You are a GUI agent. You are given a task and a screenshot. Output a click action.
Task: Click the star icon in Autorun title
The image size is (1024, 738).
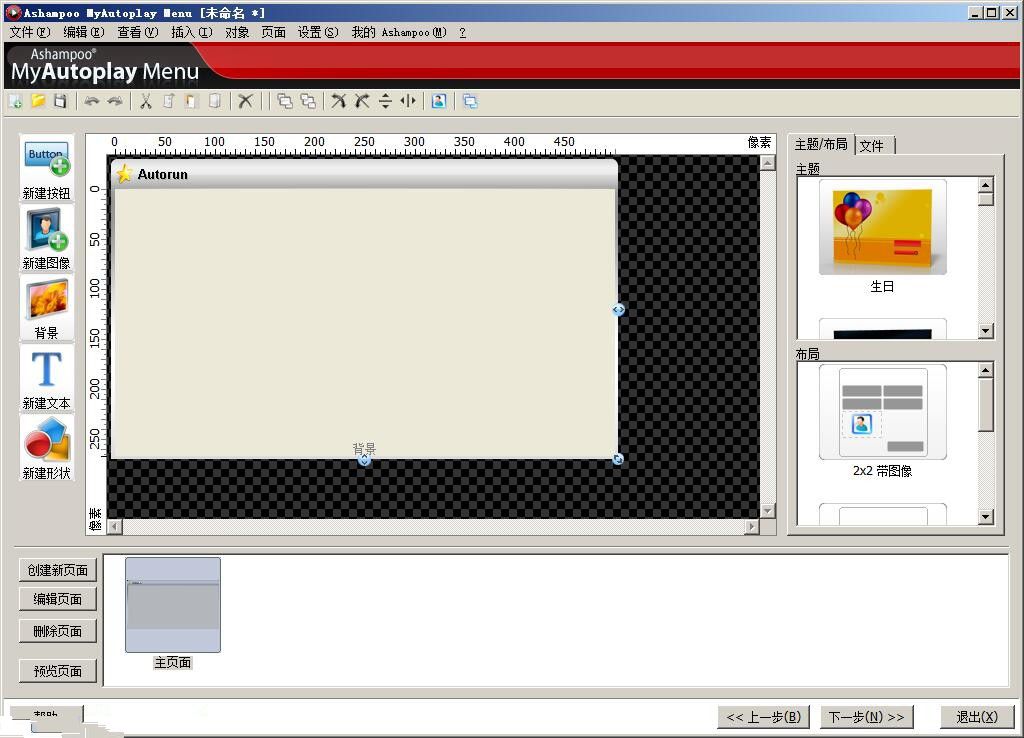pyautogui.click(x=124, y=174)
